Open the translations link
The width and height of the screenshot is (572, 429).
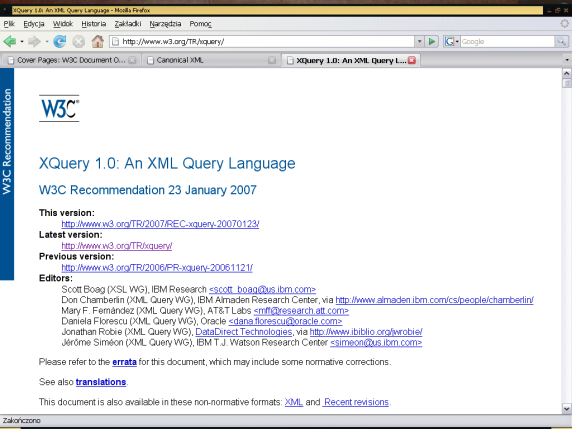[101, 382]
